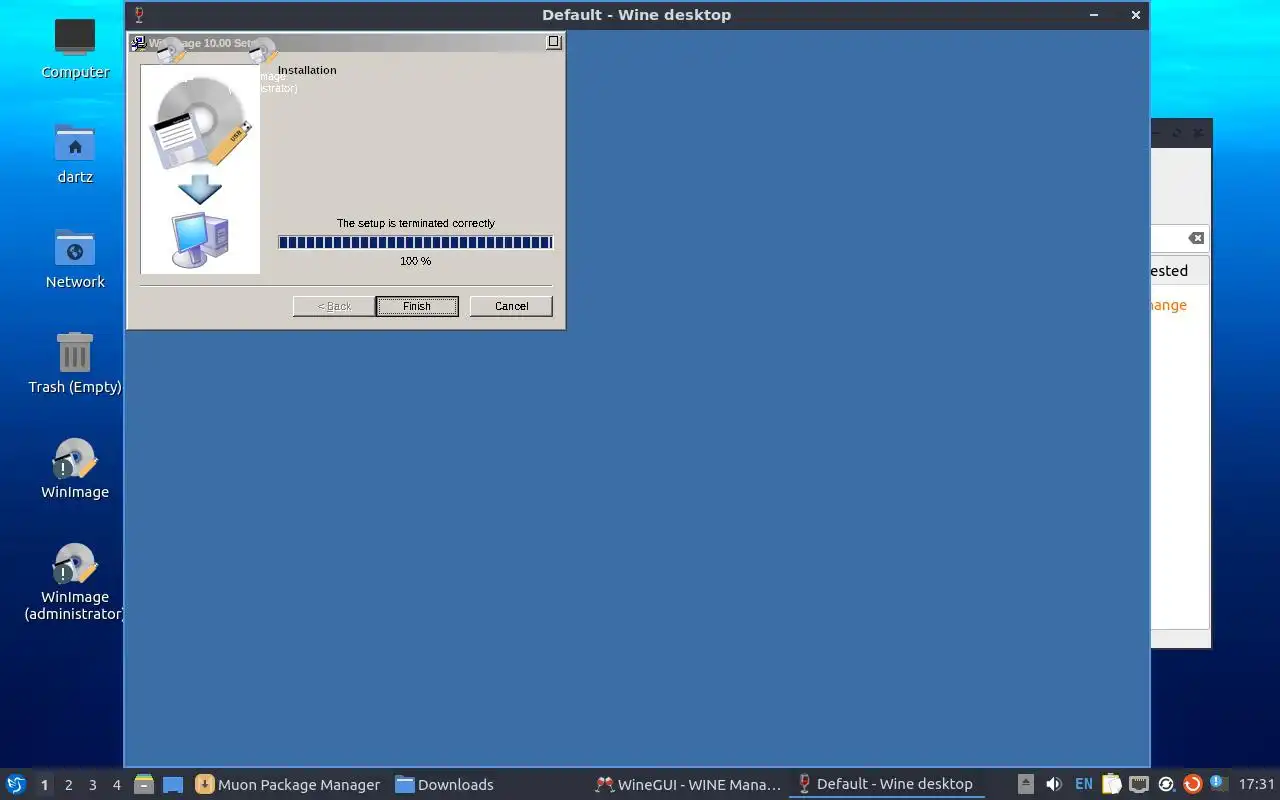The image size is (1280, 800).
Task: Switch to workspace 4
Action: pos(117,785)
